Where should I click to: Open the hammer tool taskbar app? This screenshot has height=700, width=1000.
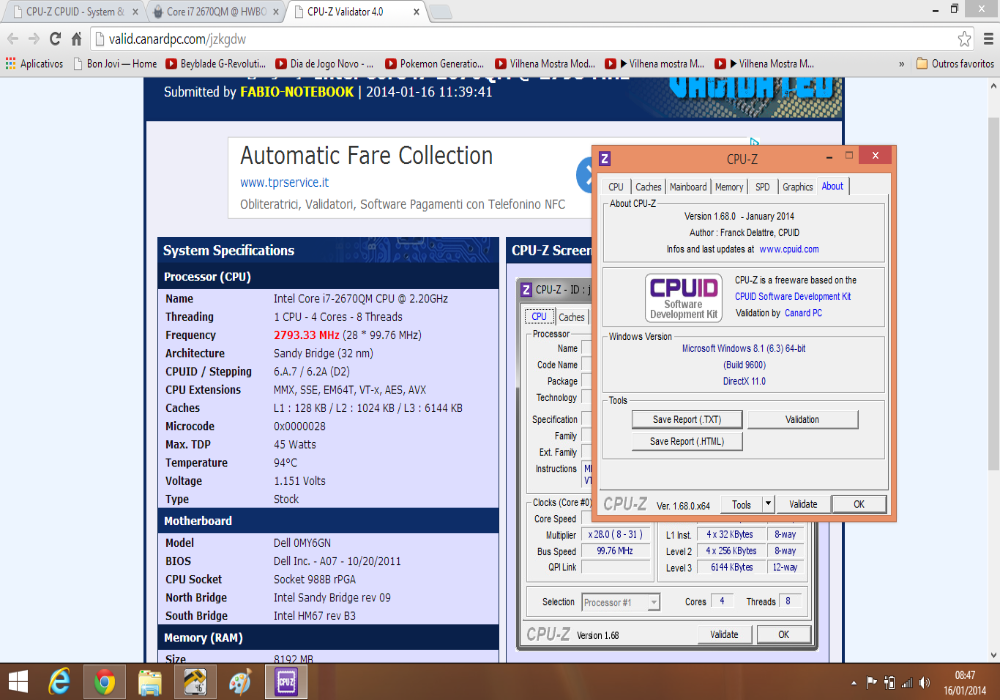[x=195, y=682]
